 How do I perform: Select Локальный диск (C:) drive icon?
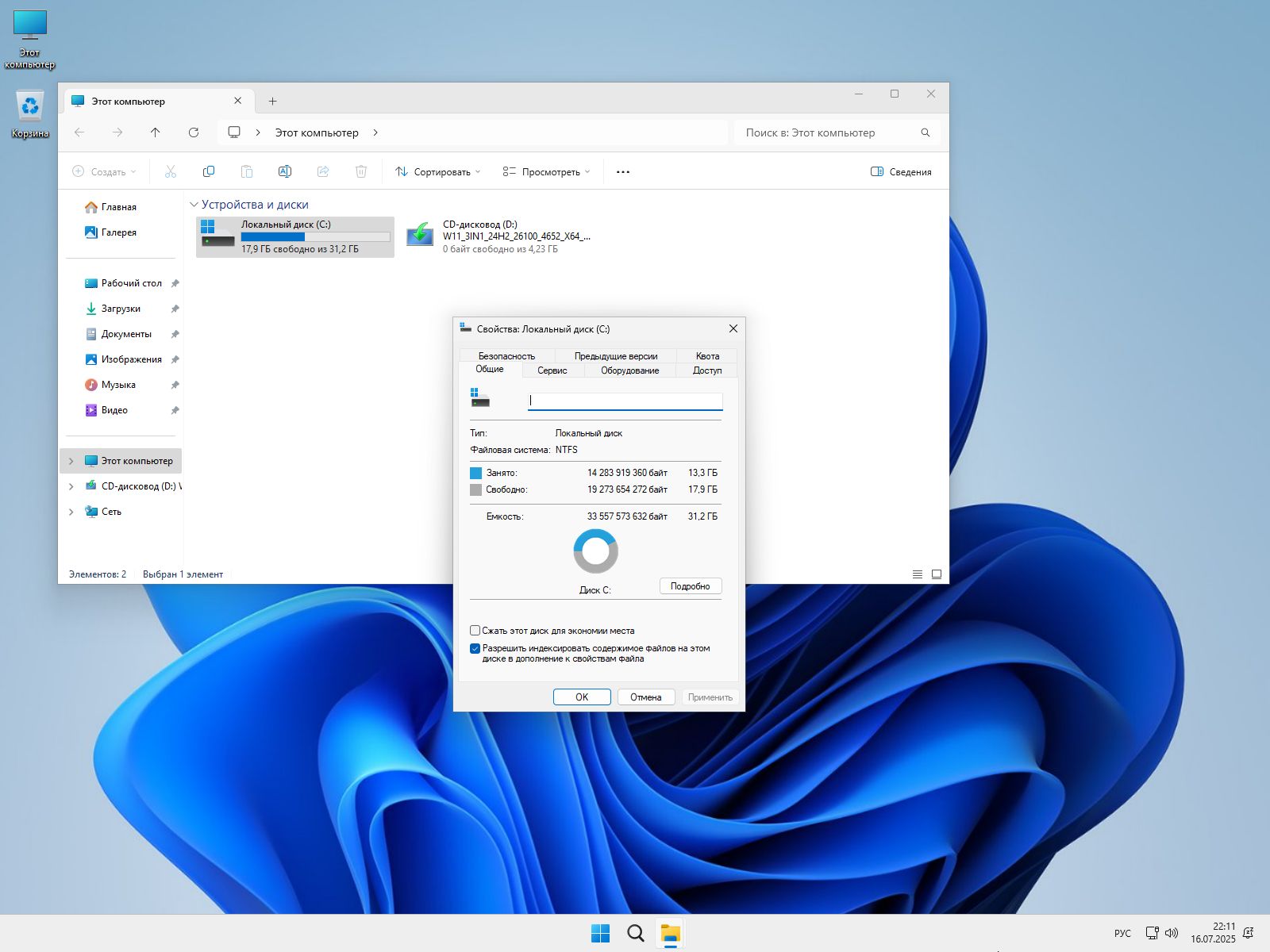point(217,236)
